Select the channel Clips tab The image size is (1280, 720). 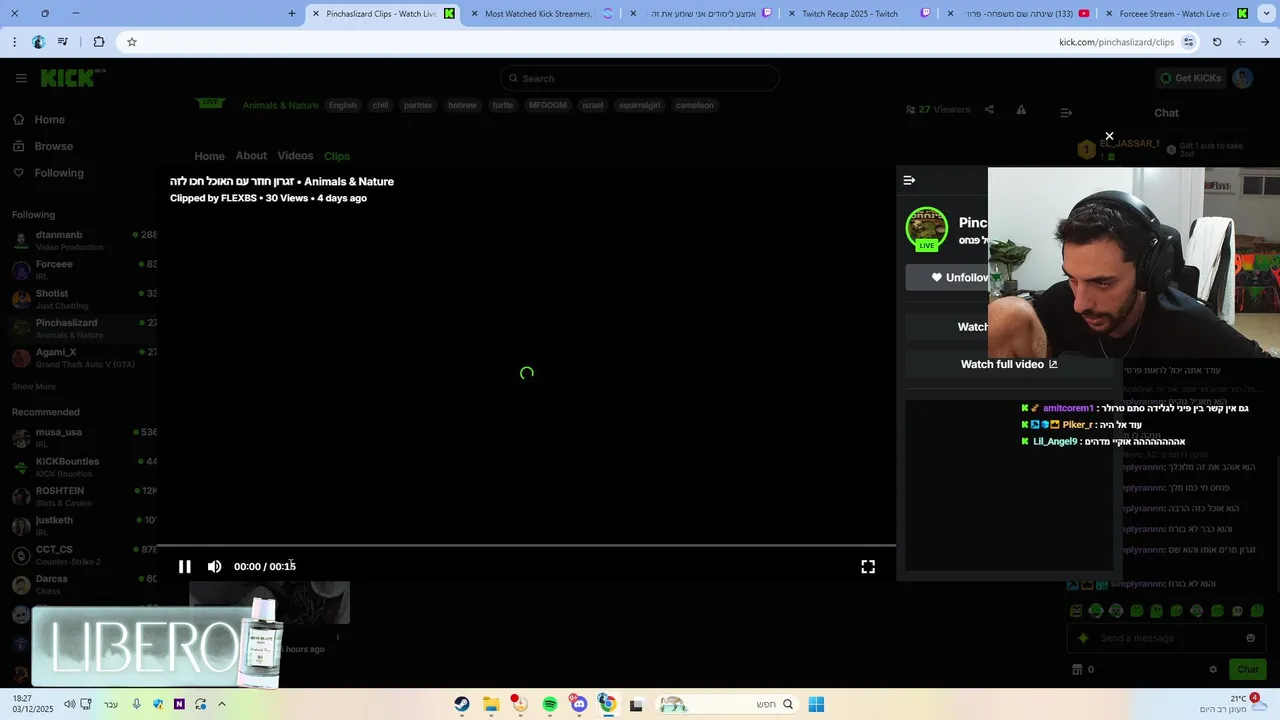pyautogui.click(x=337, y=156)
